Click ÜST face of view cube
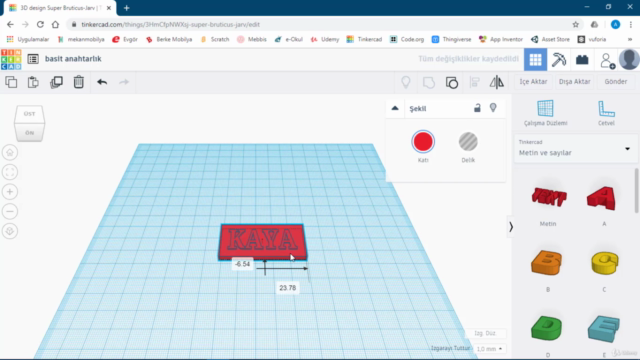 tap(29, 114)
